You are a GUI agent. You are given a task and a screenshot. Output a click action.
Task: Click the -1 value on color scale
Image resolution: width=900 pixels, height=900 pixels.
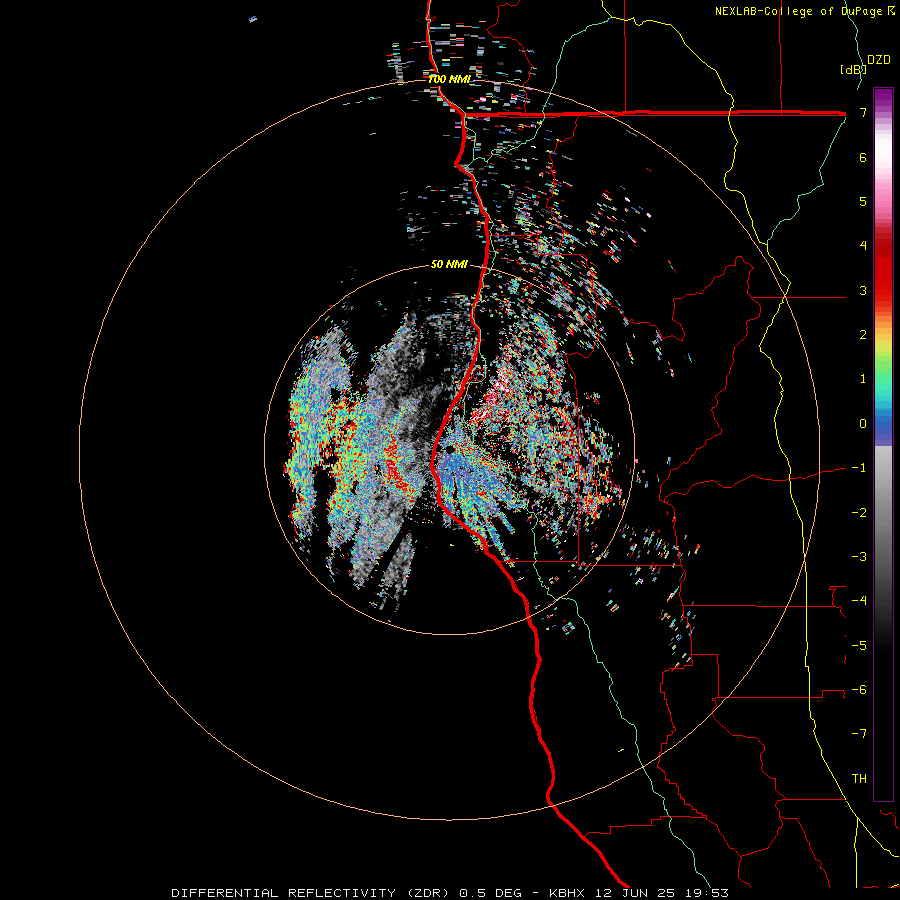click(x=859, y=468)
